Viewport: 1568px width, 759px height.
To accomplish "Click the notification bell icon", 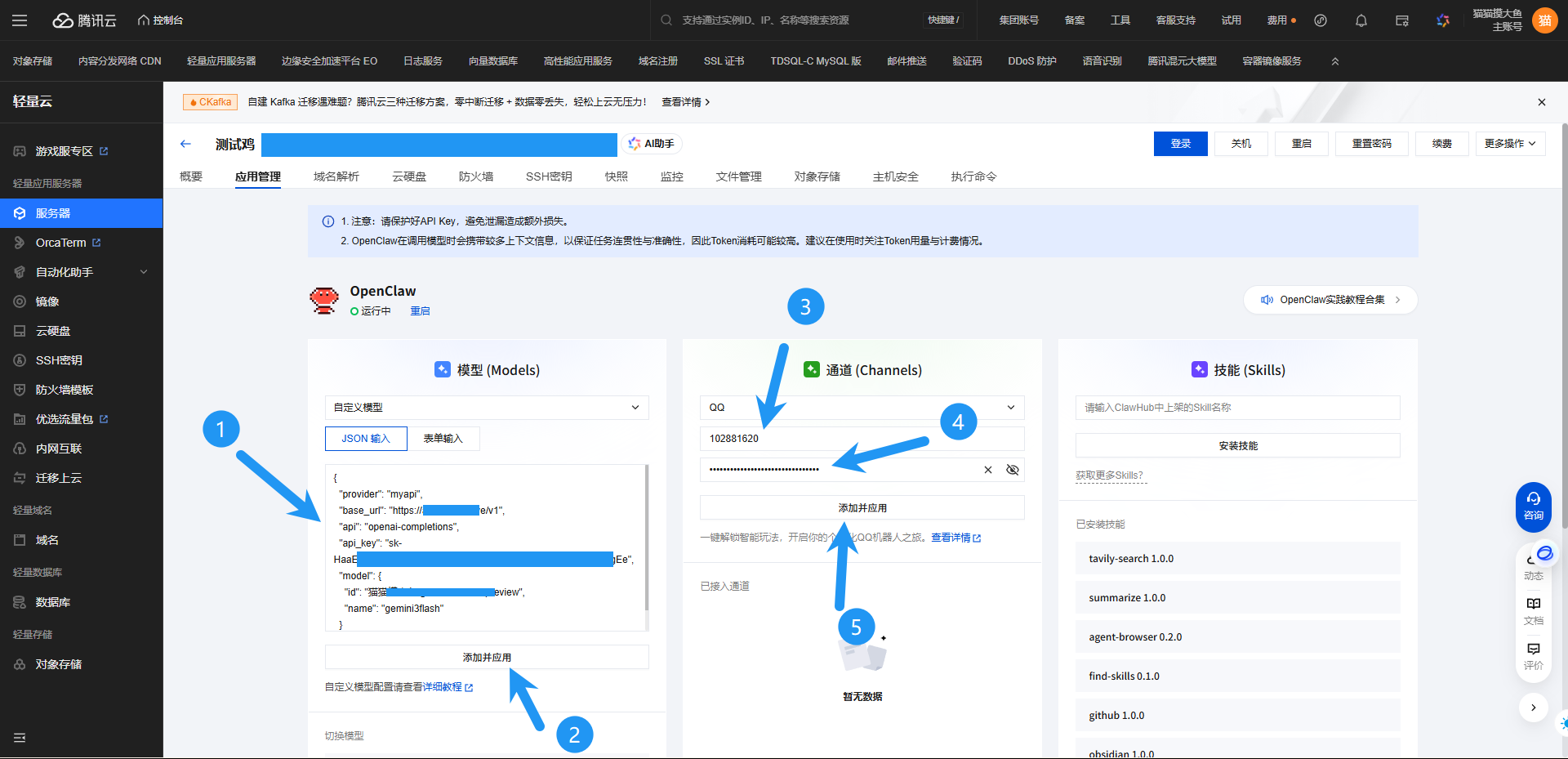I will point(1361,20).
